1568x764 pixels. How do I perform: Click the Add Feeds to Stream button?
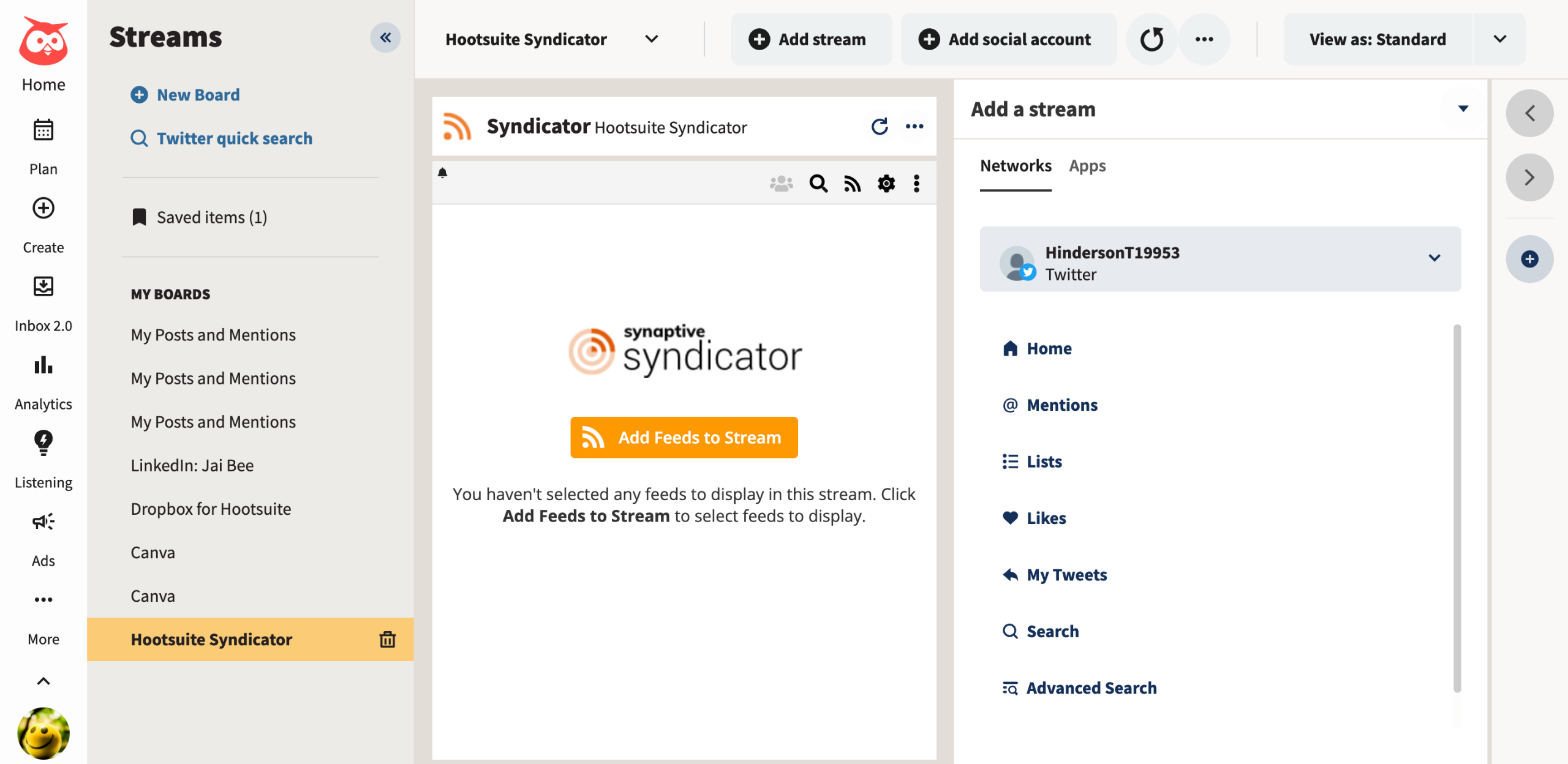(684, 438)
